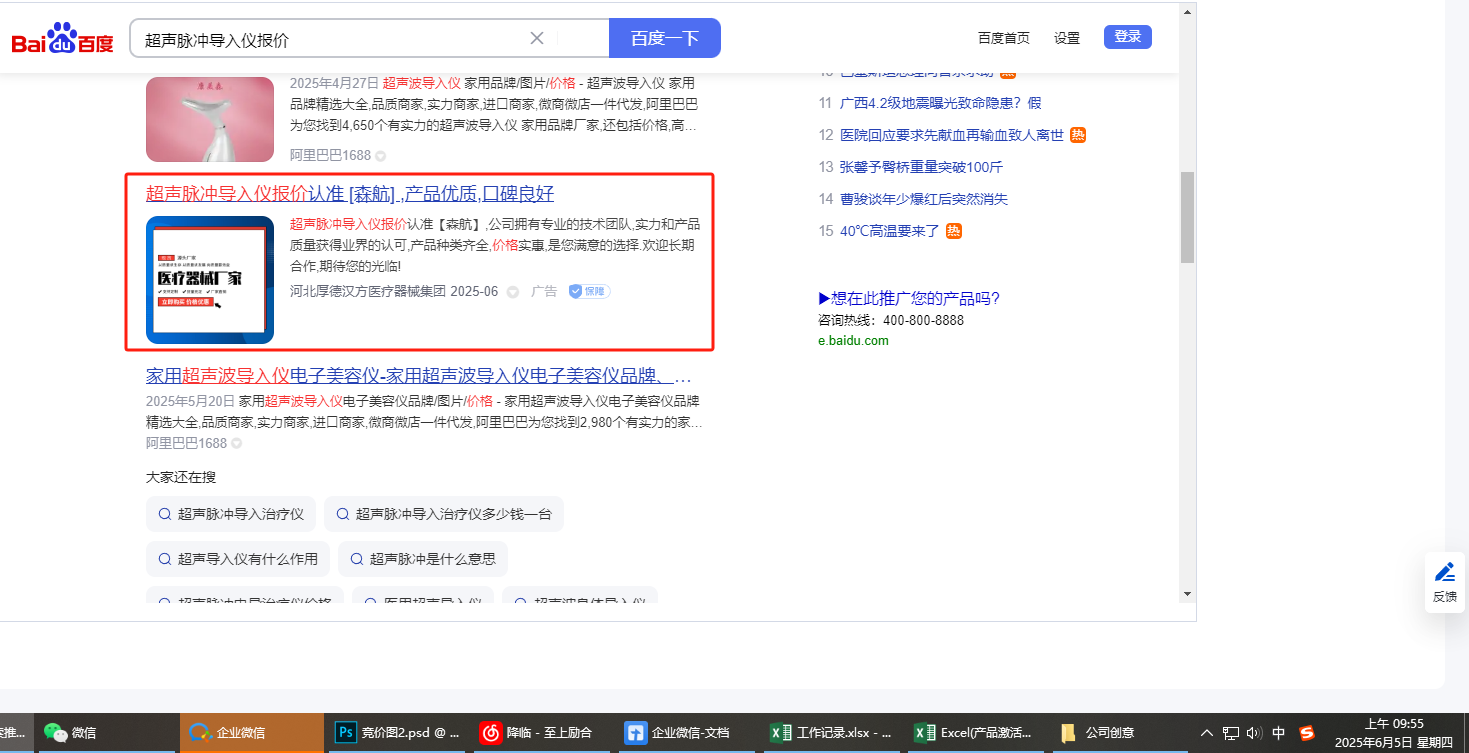Screen dimensions: 1469x753
Task: Expand dropdown arrow beside first 阿里巴巴1688 source
Action: point(380,156)
